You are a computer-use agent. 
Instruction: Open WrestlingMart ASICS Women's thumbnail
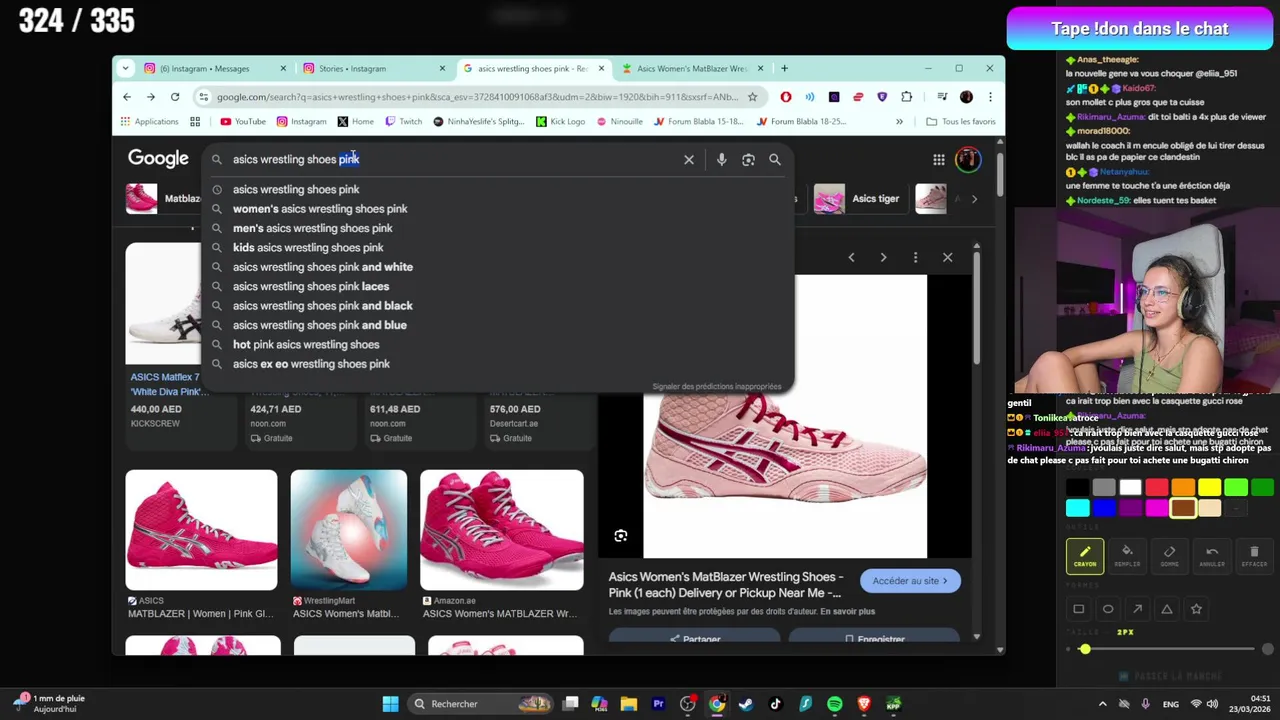(x=349, y=530)
